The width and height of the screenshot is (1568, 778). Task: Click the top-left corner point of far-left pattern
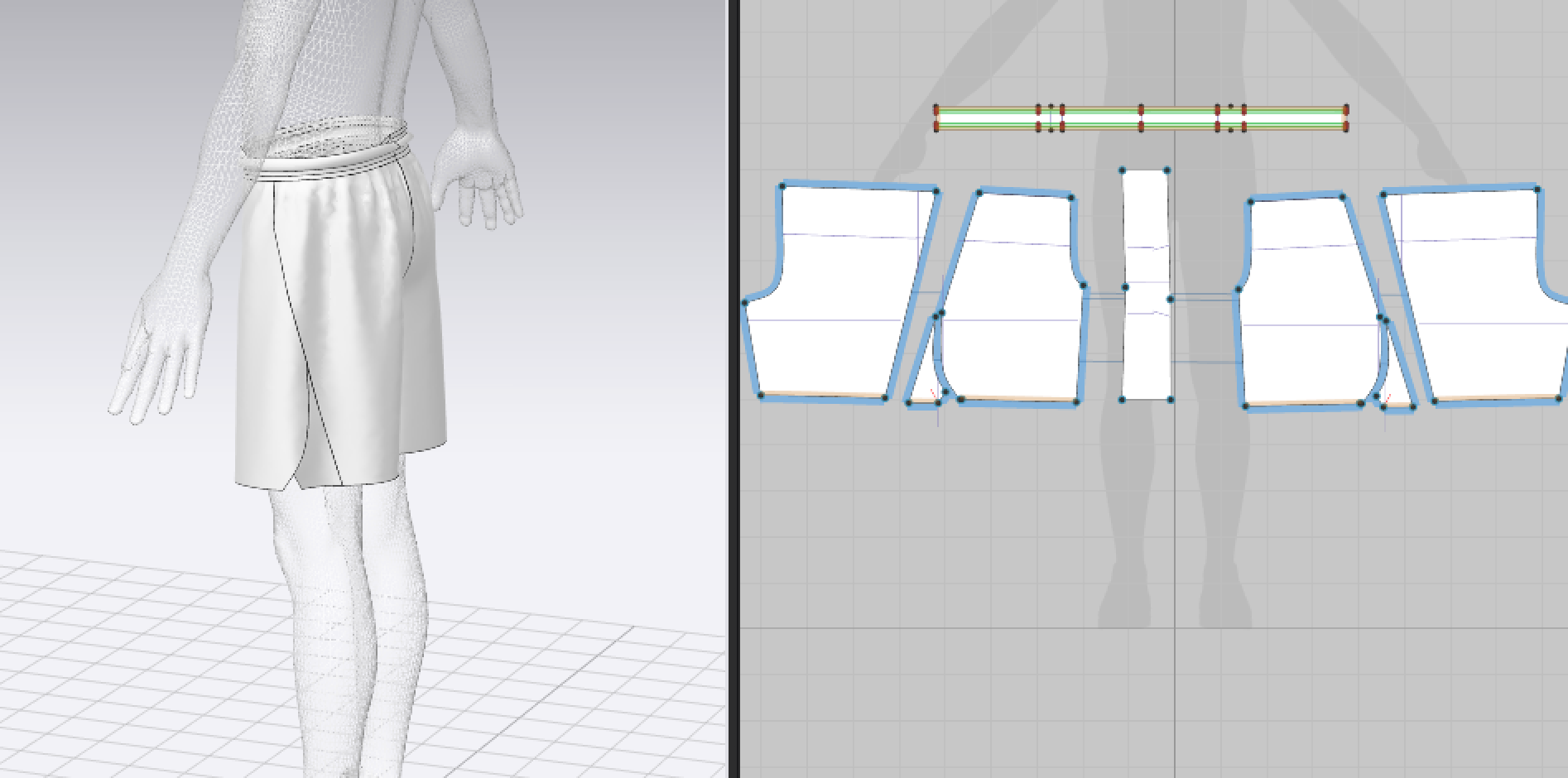(x=782, y=187)
